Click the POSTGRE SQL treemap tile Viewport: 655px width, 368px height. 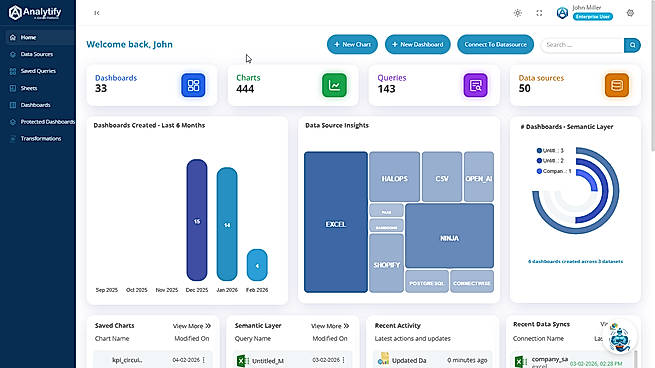tap(427, 282)
